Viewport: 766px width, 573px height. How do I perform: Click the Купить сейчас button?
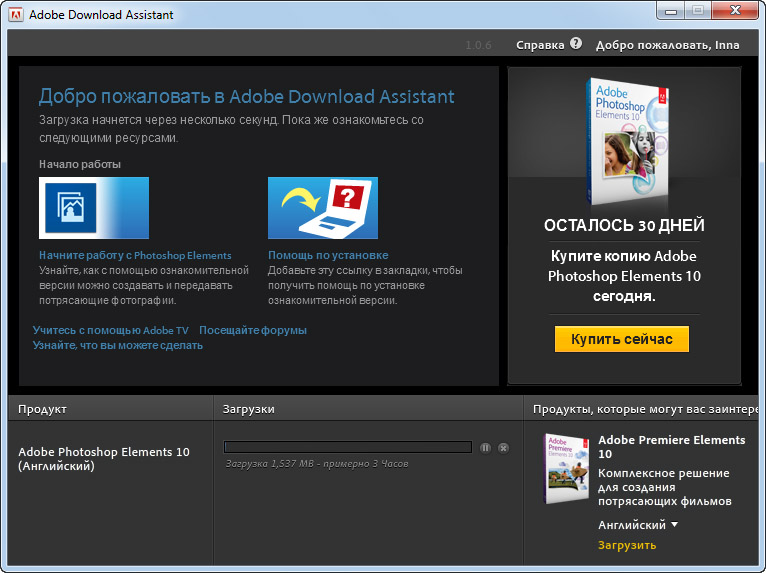pos(621,339)
